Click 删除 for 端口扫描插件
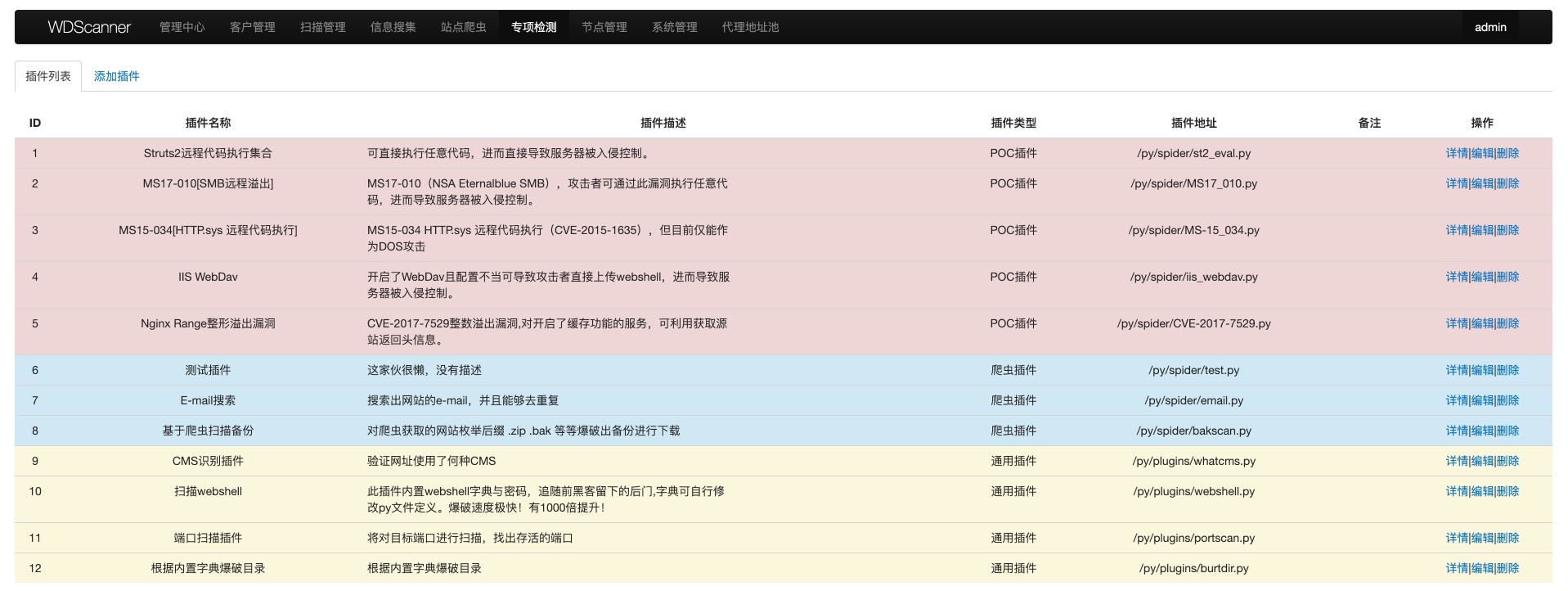The height and width of the screenshot is (591, 1568). 1507,538
